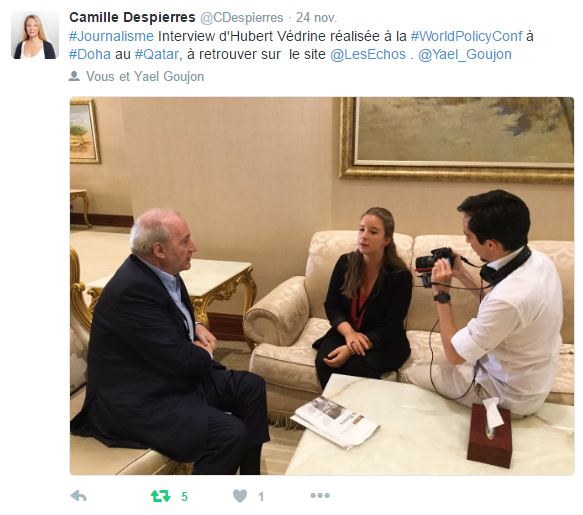Visit the @CDespierres handle
This screenshot has width=583, height=515.
coord(242,17)
